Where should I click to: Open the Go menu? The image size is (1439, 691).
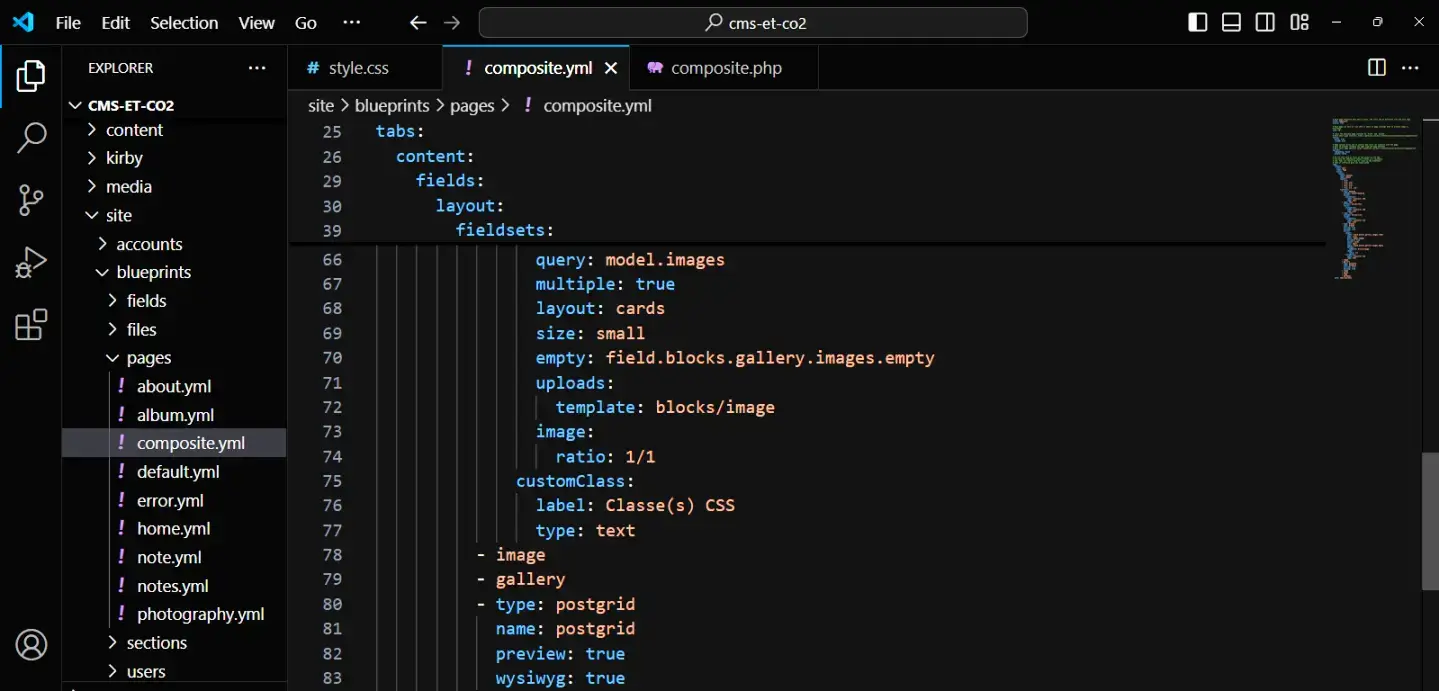(x=306, y=22)
